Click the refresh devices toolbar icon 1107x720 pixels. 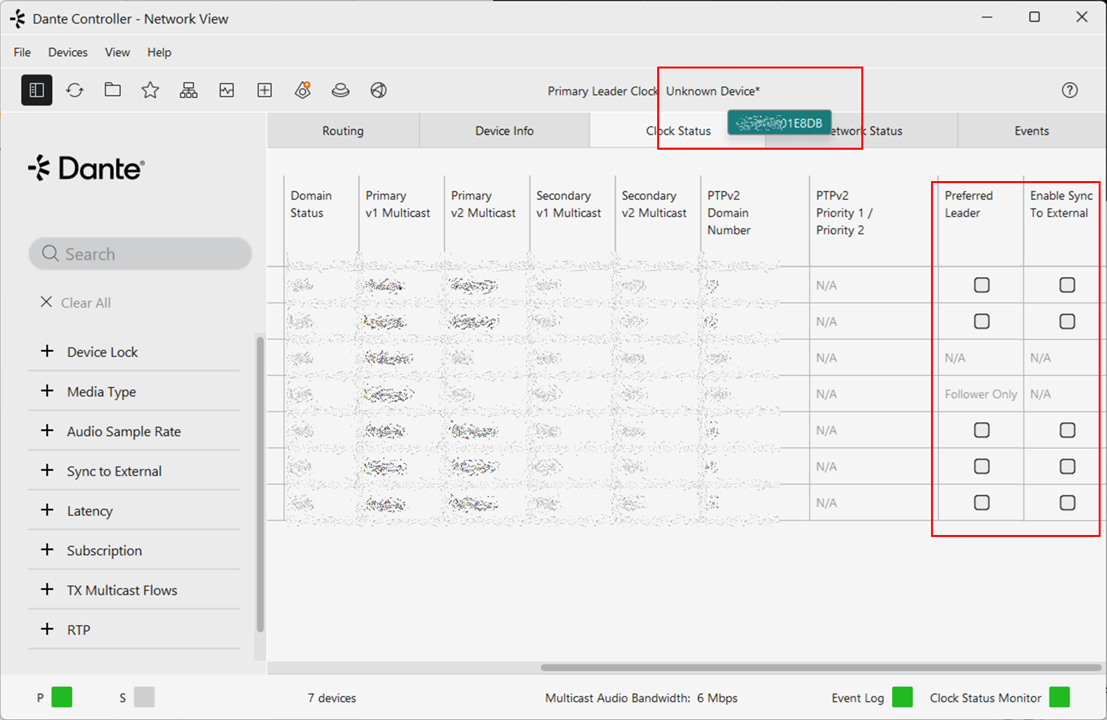75,90
